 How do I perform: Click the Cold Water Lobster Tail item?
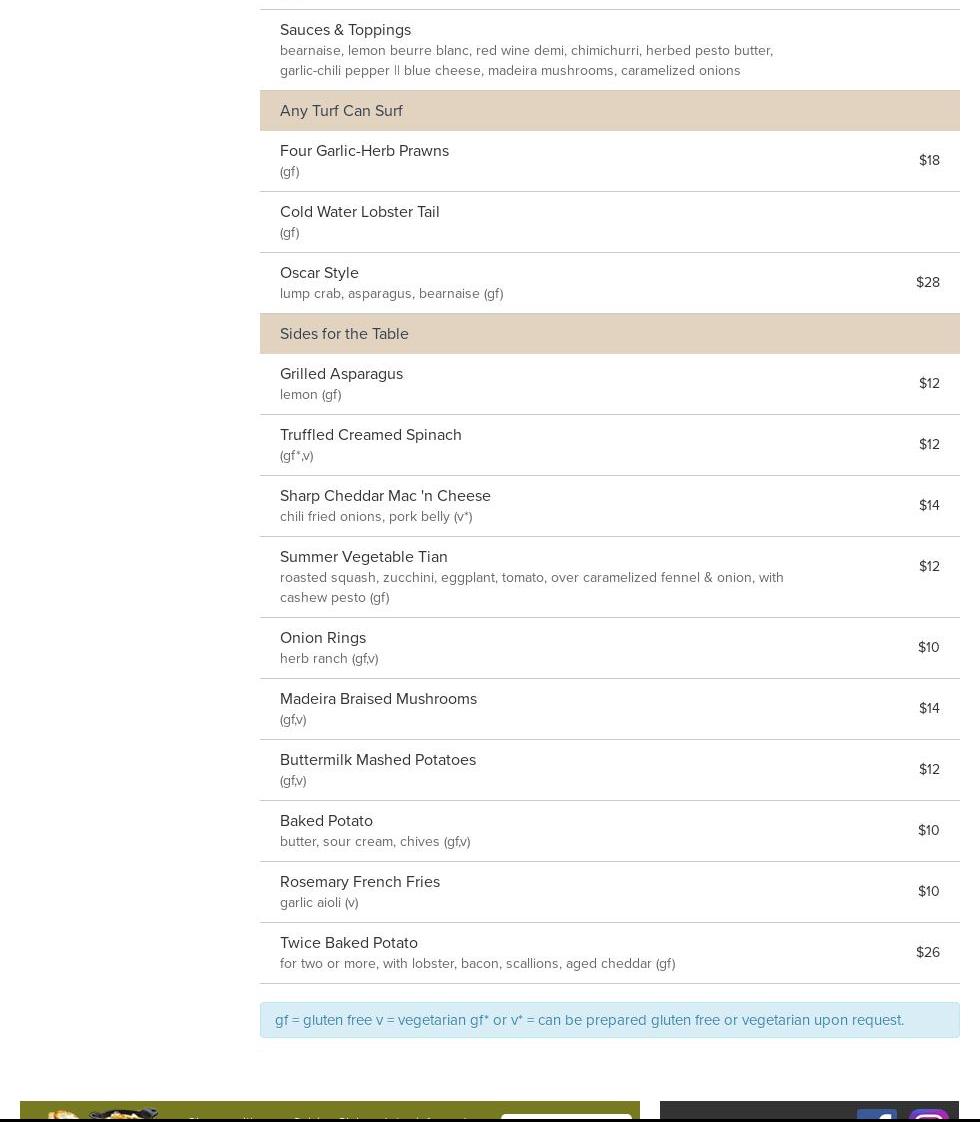click(360, 212)
